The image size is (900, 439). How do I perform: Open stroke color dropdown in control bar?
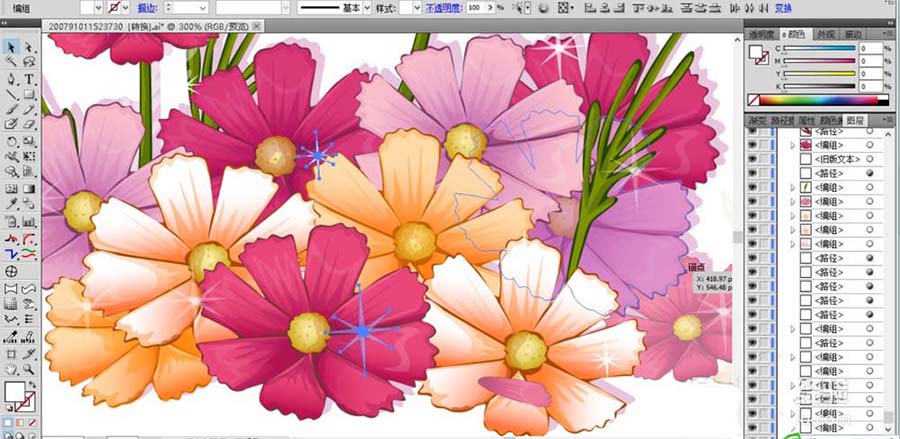coord(125,8)
